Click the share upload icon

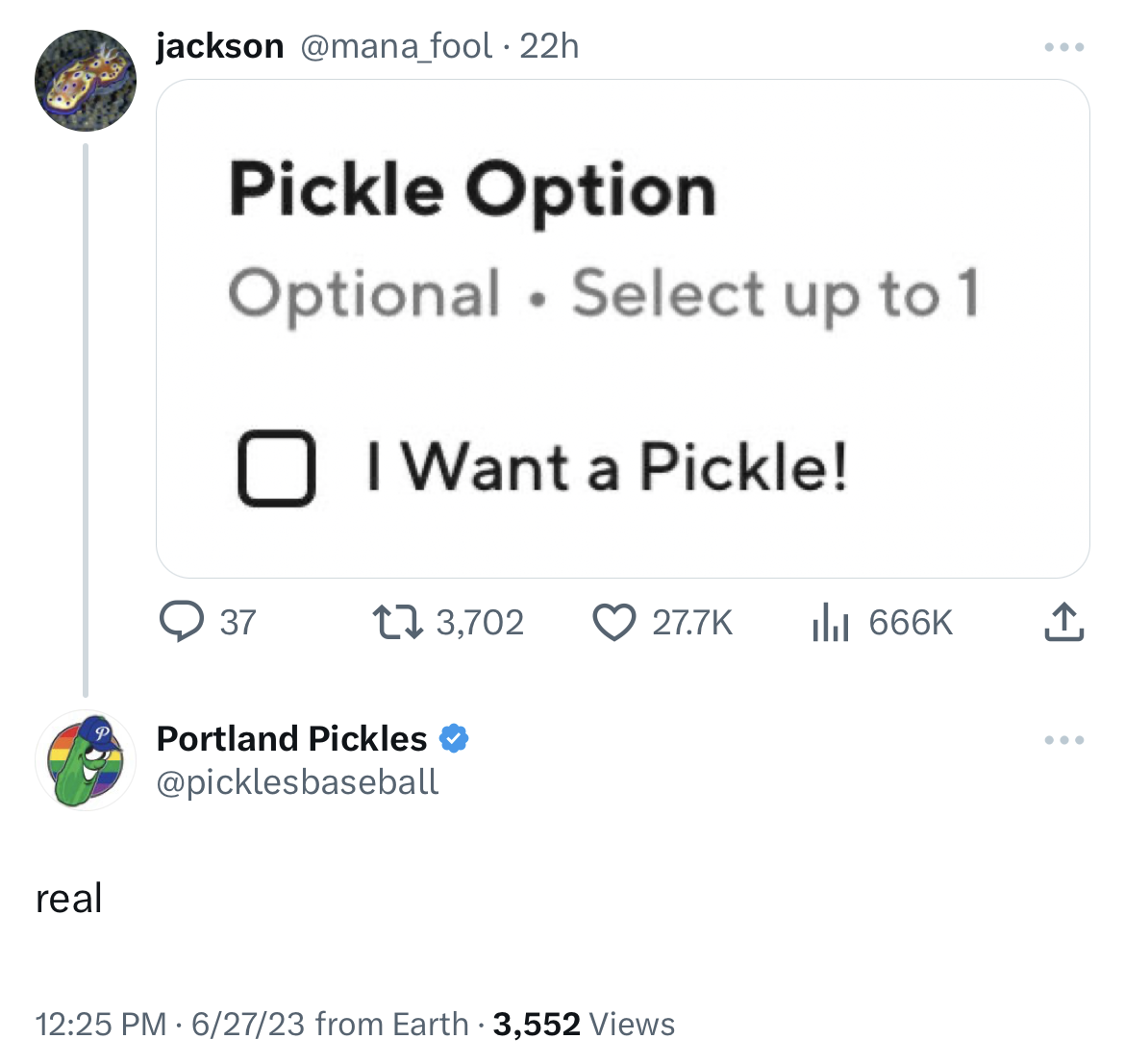coord(1063,622)
